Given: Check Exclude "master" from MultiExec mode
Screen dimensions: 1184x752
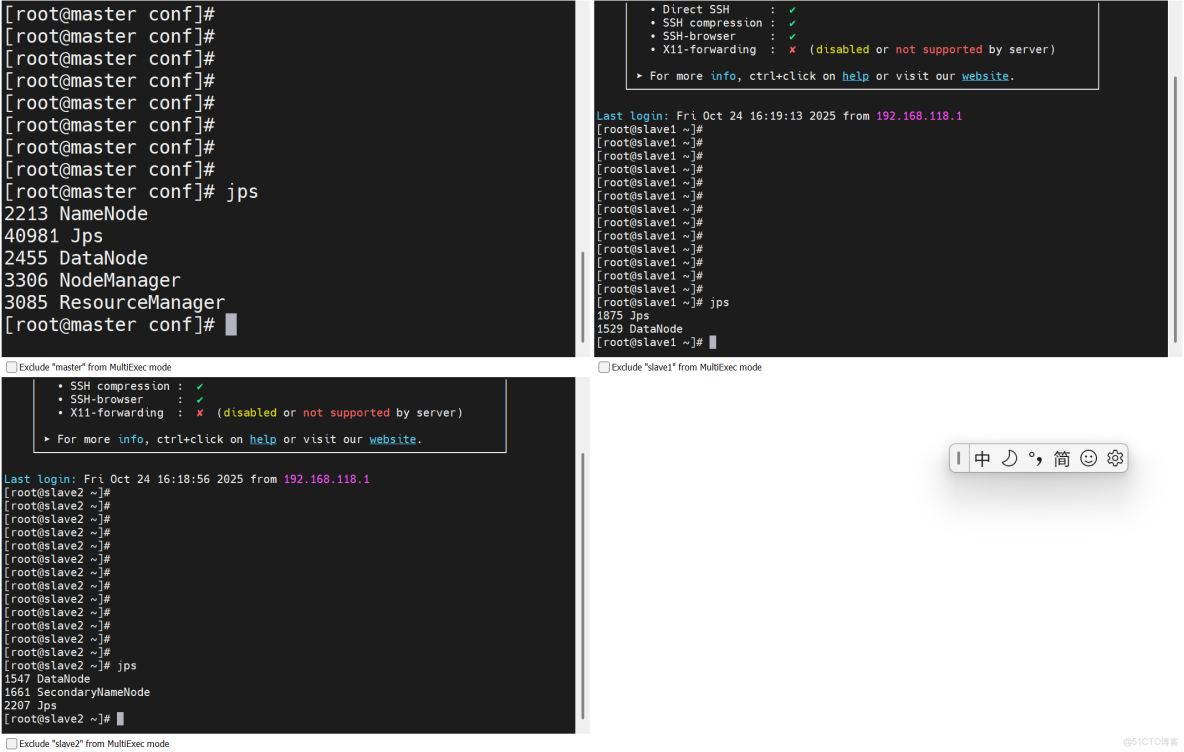Looking at the screenshot, I should [x=11, y=367].
